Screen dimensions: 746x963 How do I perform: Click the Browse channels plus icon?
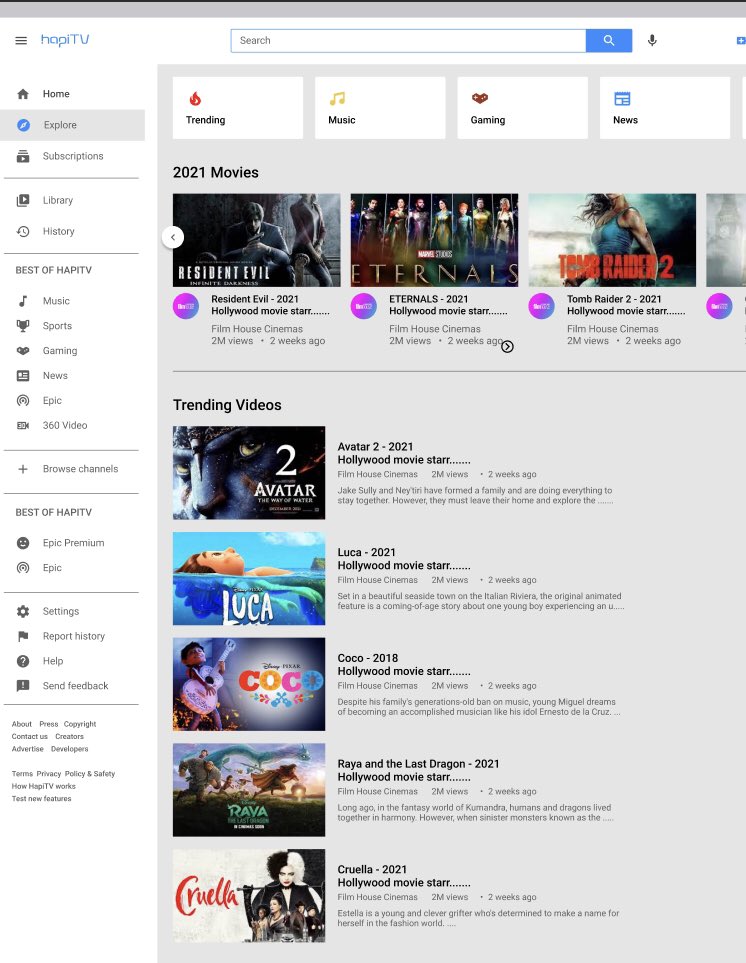click(x=23, y=469)
